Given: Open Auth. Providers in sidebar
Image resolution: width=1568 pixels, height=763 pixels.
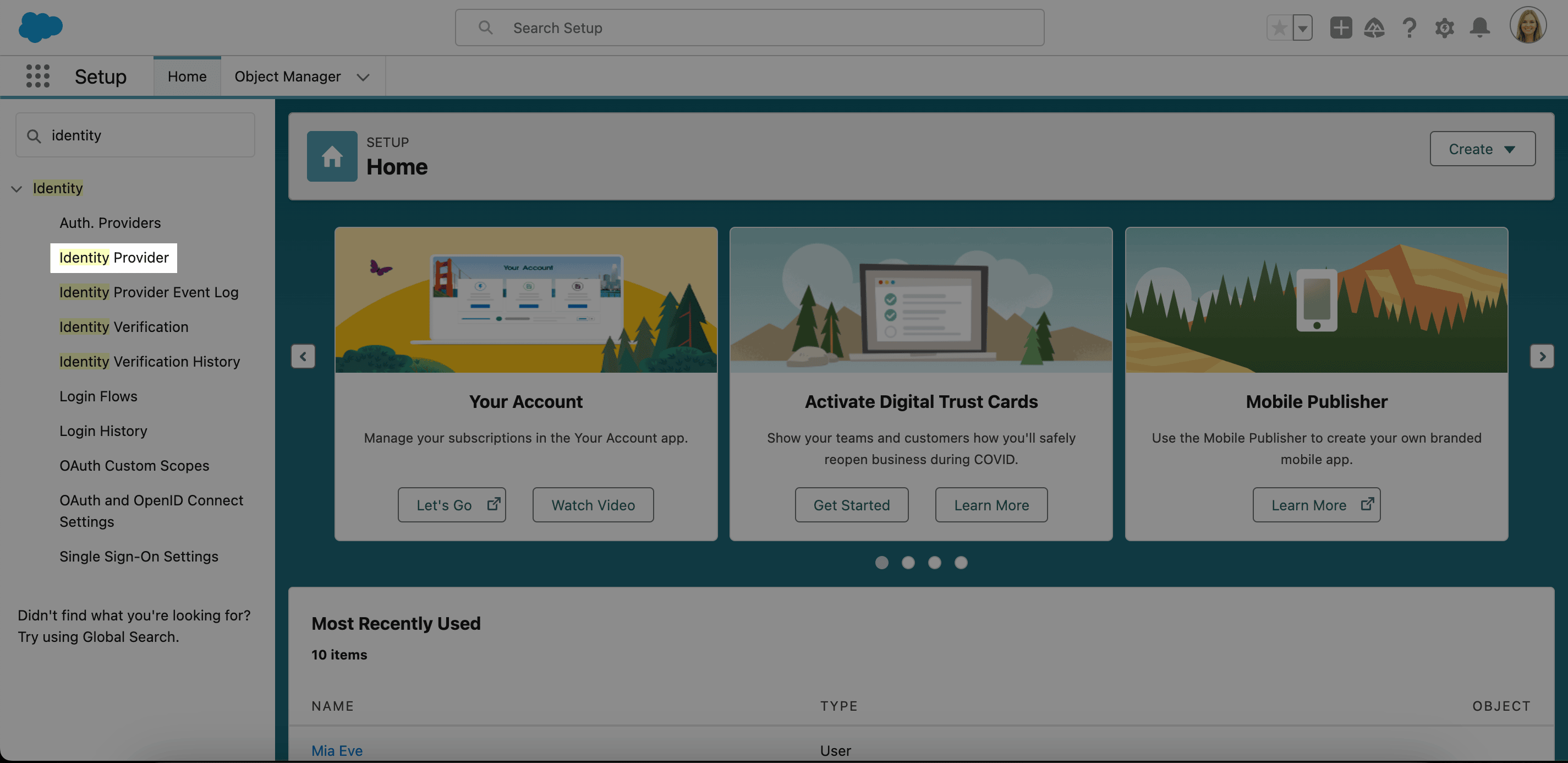Looking at the screenshot, I should coord(110,223).
